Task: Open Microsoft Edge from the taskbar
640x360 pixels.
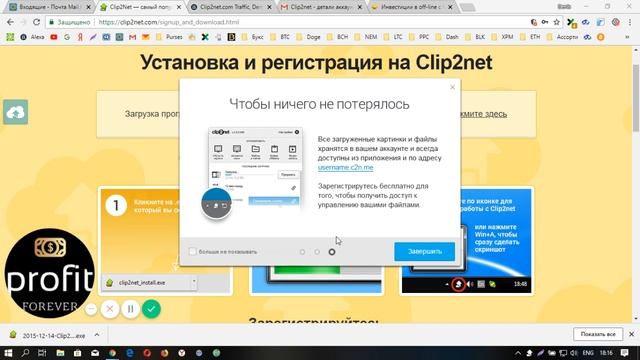Action: tap(130, 353)
